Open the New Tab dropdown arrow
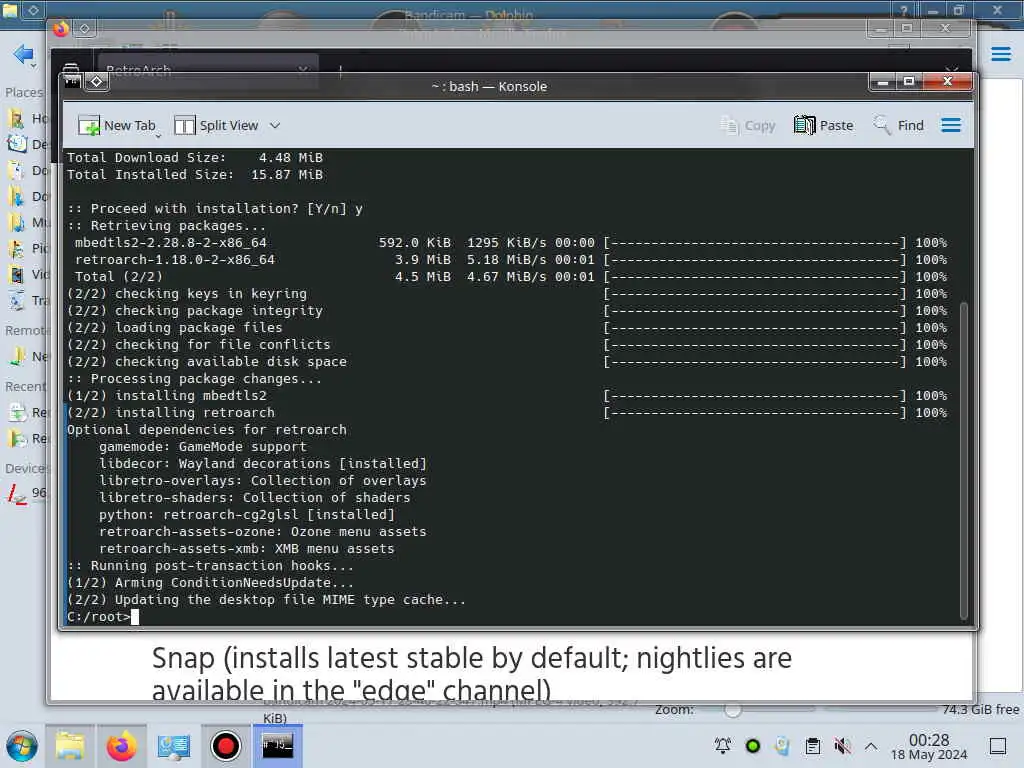 tap(158, 135)
